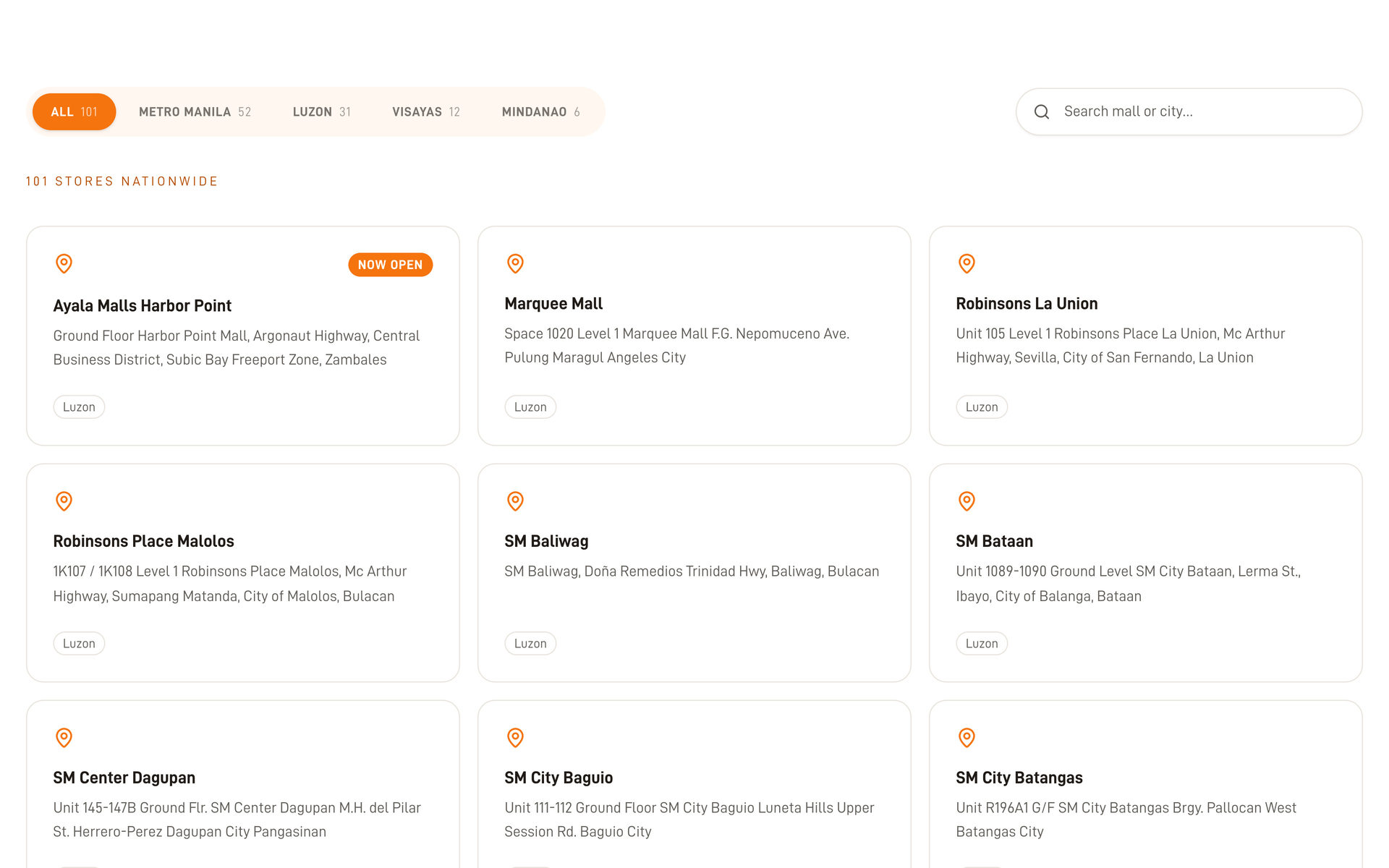The image size is (1389, 868).
Task: Open the Ayala Malls Harbor Point title
Action: click(x=142, y=305)
